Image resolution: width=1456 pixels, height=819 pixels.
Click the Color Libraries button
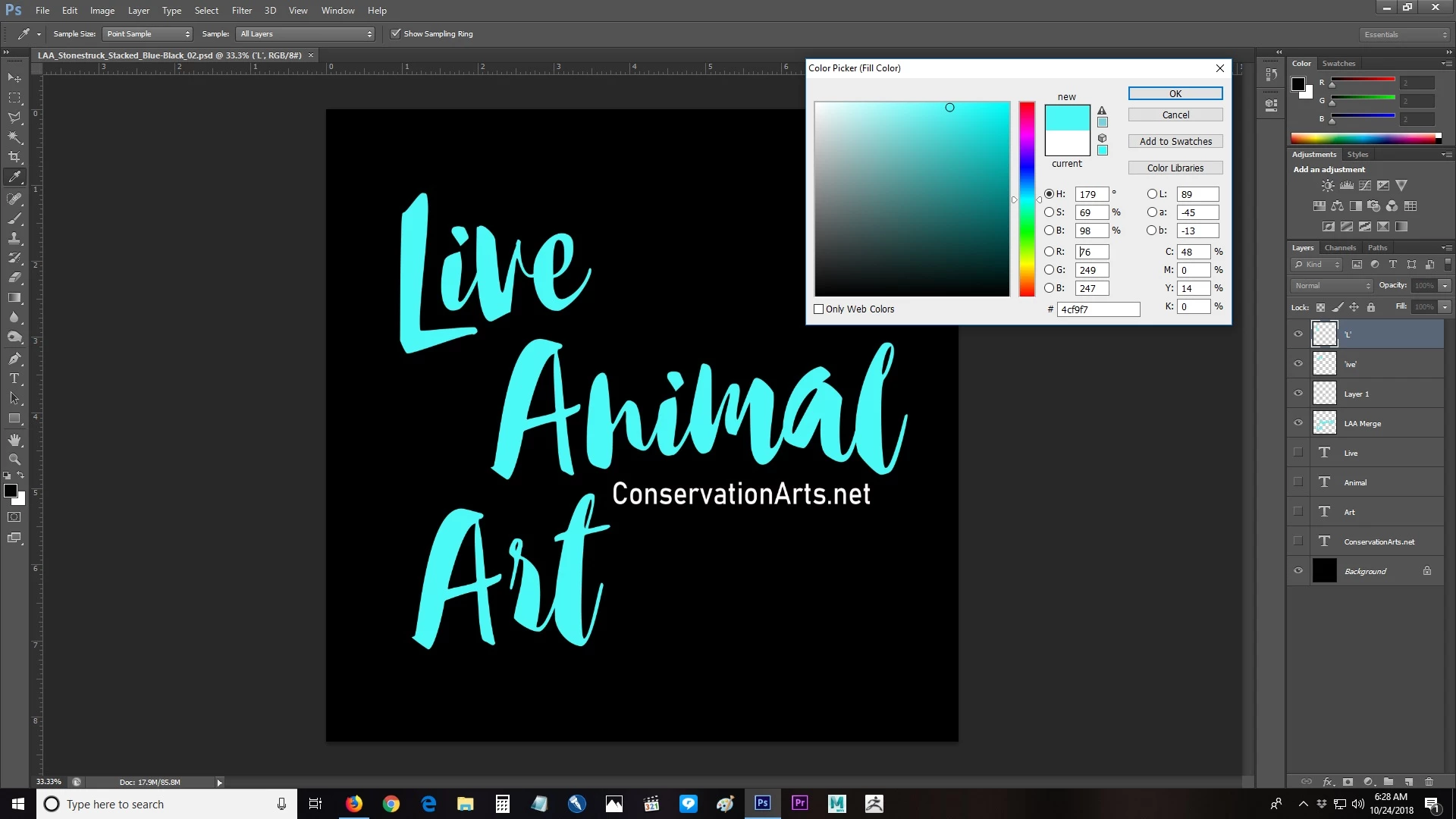pyautogui.click(x=1175, y=168)
